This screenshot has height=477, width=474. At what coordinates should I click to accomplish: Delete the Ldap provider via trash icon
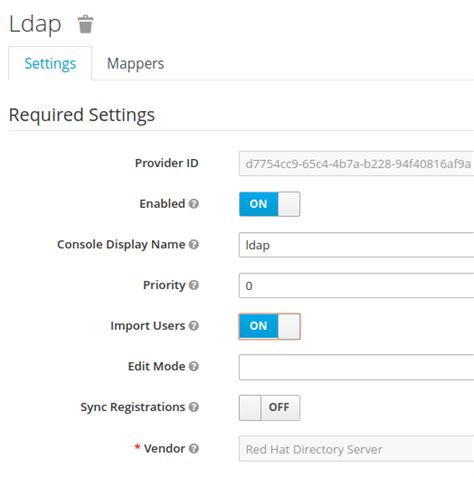click(85, 24)
